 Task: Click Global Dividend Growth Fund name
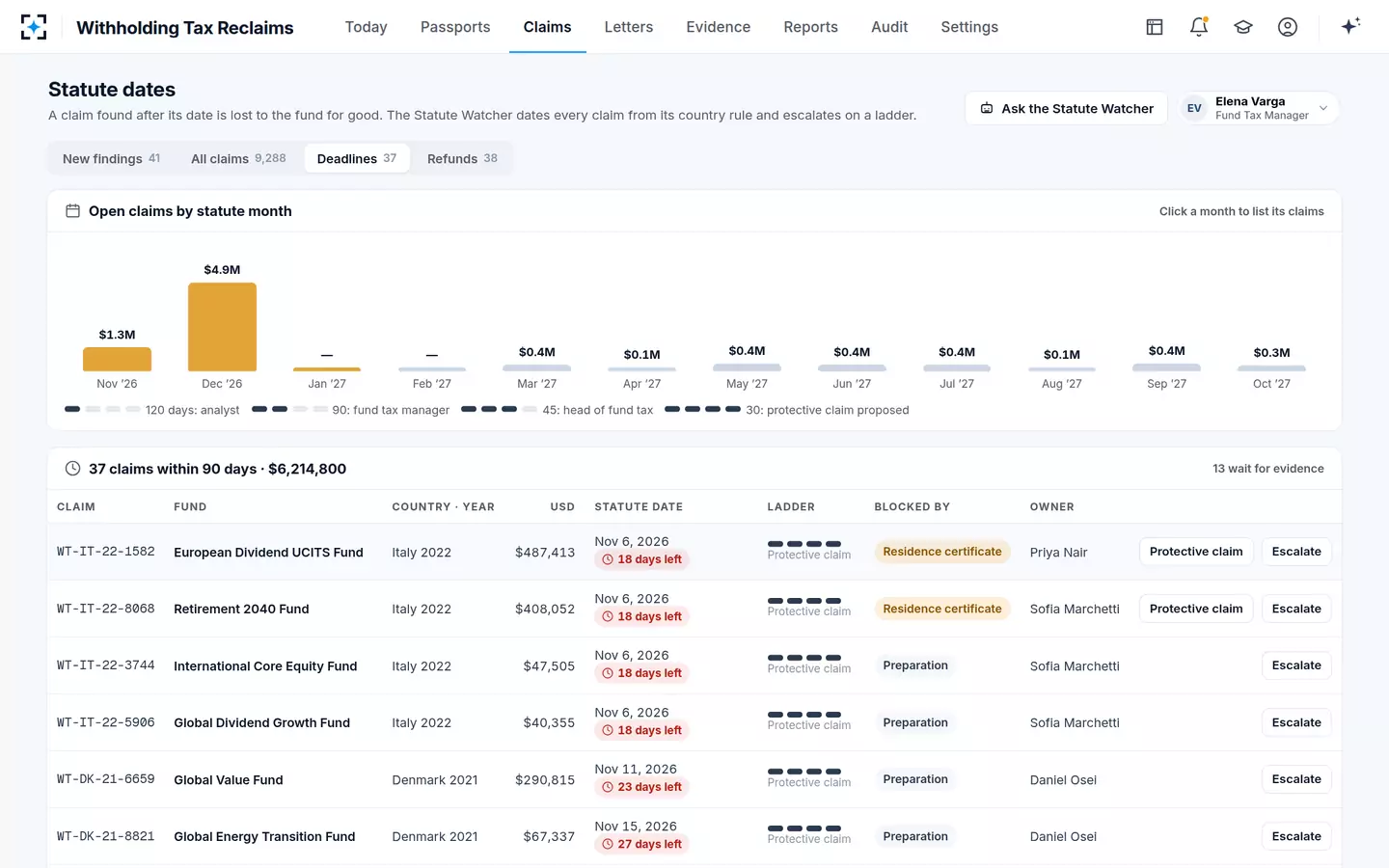point(261,722)
